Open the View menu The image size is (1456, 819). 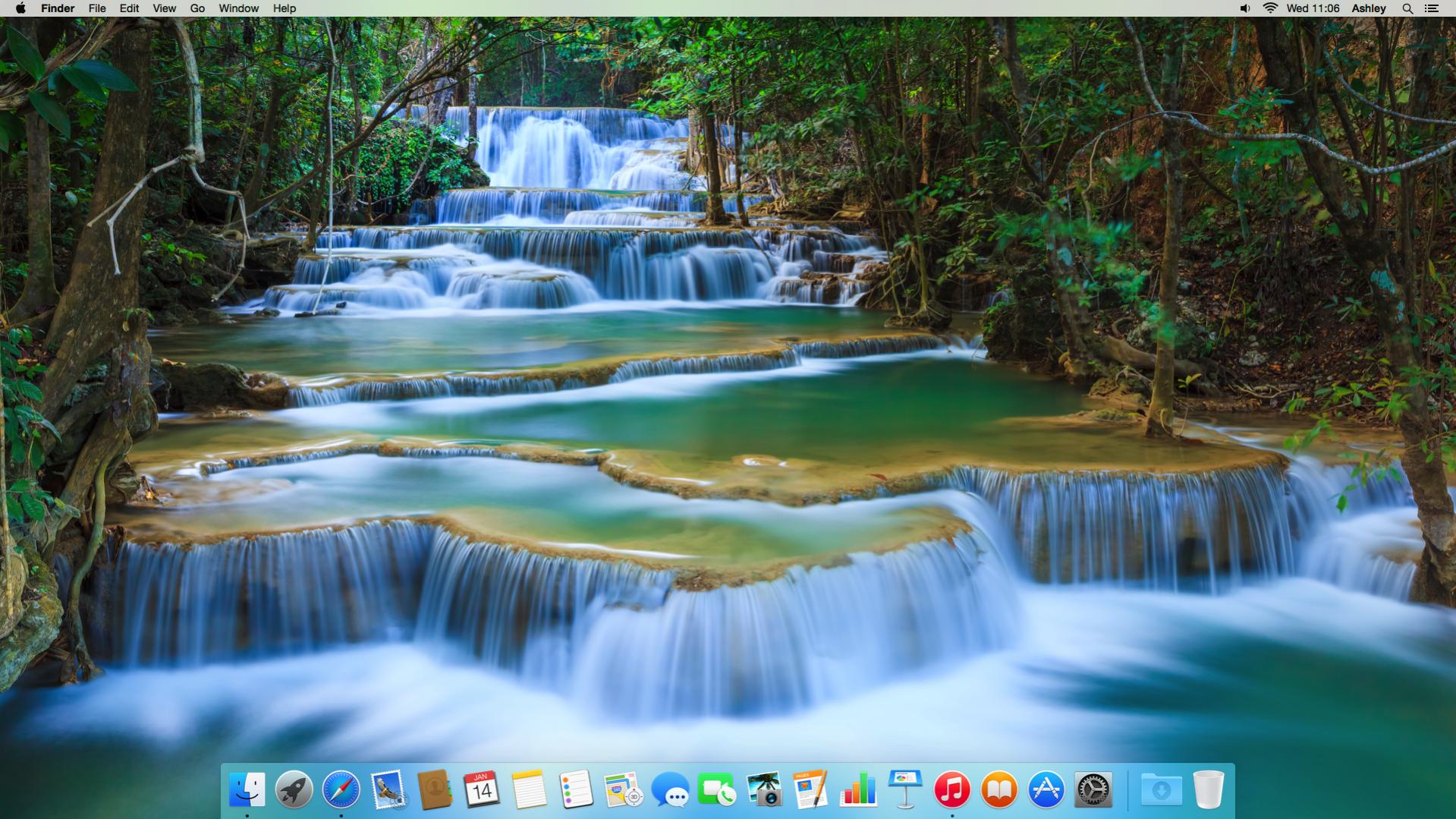(x=164, y=8)
